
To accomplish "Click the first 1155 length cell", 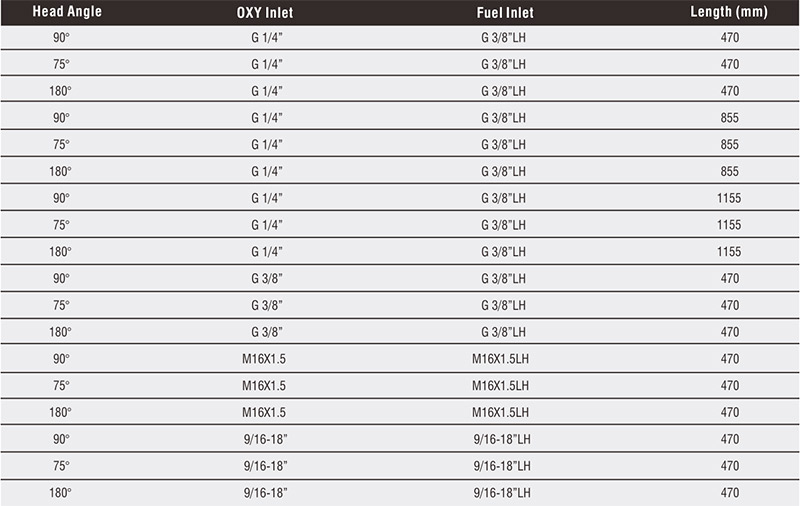I will (x=729, y=198).
